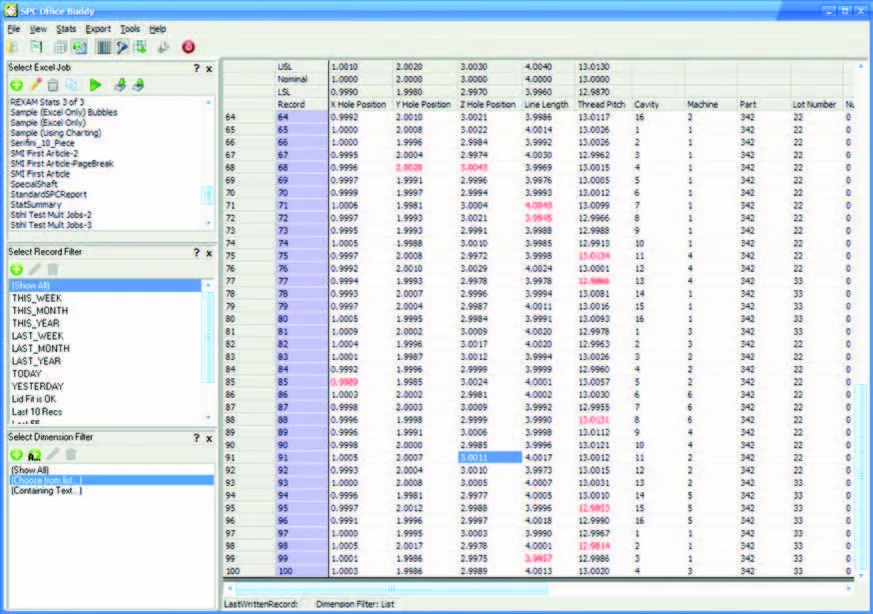Screen dimensions: 873x614
Task: Click the Record Filter list scrollbar thumb
Action: 208,337
